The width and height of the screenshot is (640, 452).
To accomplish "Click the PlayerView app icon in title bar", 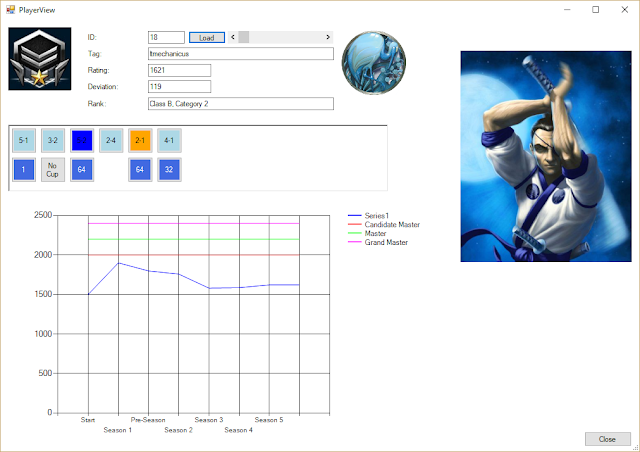I will coord(11,9).
